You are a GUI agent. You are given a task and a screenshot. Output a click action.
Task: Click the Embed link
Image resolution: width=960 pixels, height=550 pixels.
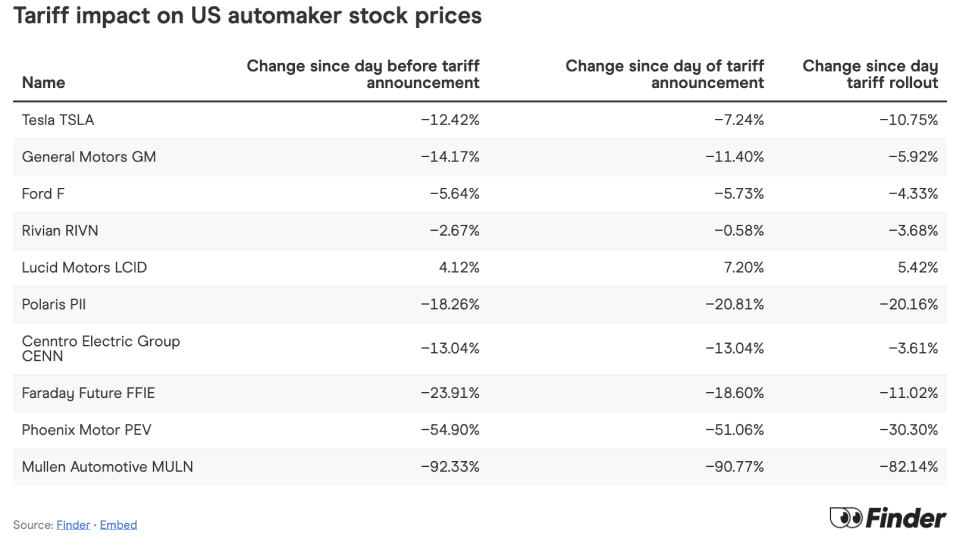[x=118, y=525]
